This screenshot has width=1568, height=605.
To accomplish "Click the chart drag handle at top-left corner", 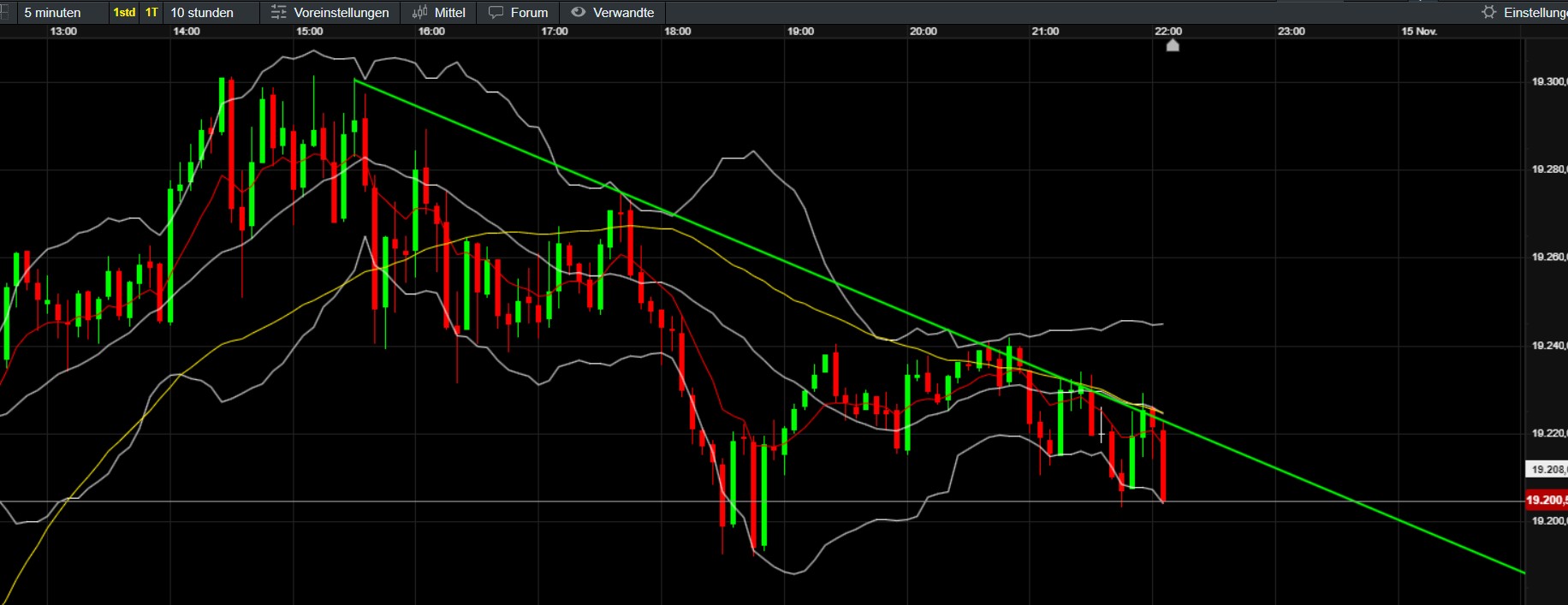I will (4, 12).
